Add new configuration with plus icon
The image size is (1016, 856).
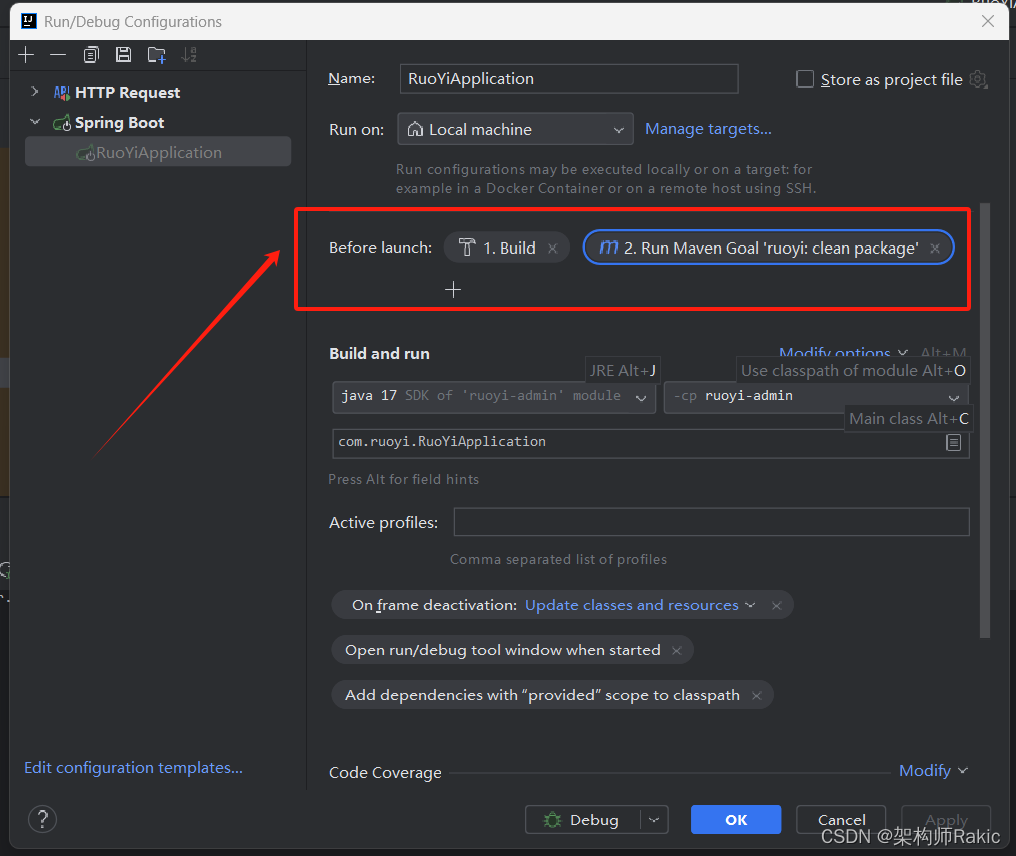(x=26, y=55)
